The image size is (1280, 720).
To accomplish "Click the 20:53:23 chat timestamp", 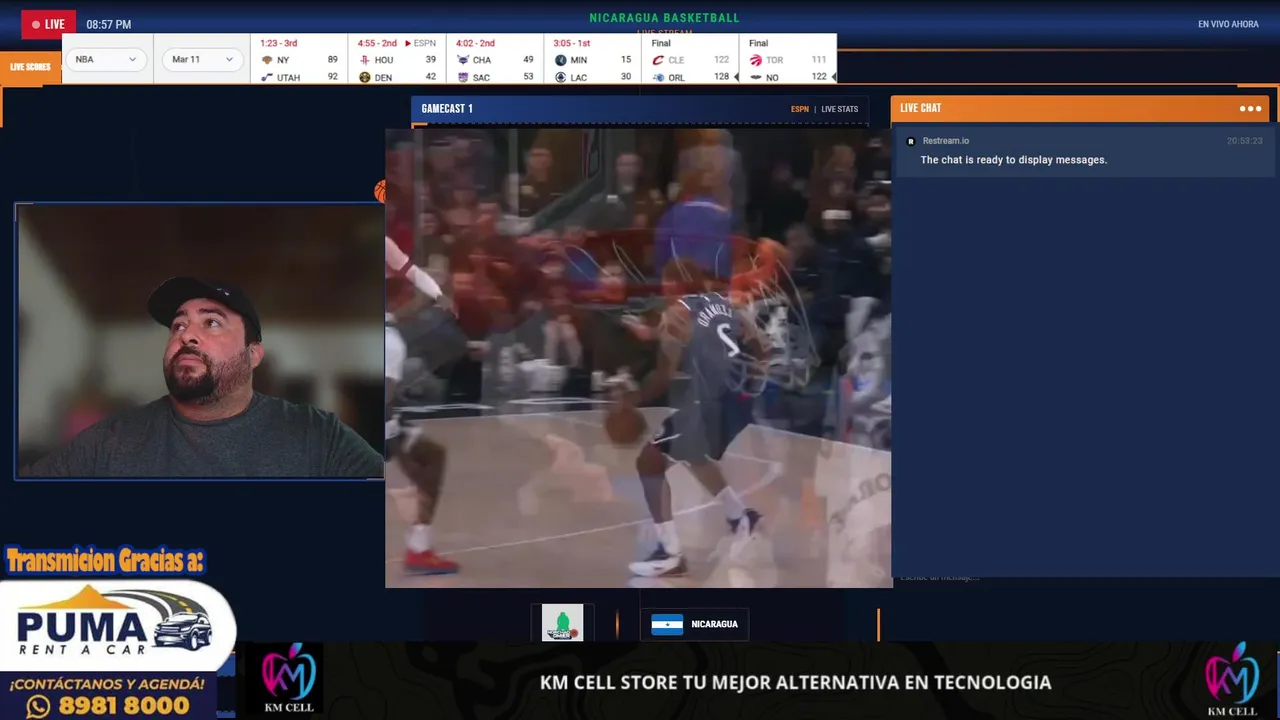I will pyautogui.click(x=1245, y=141).
